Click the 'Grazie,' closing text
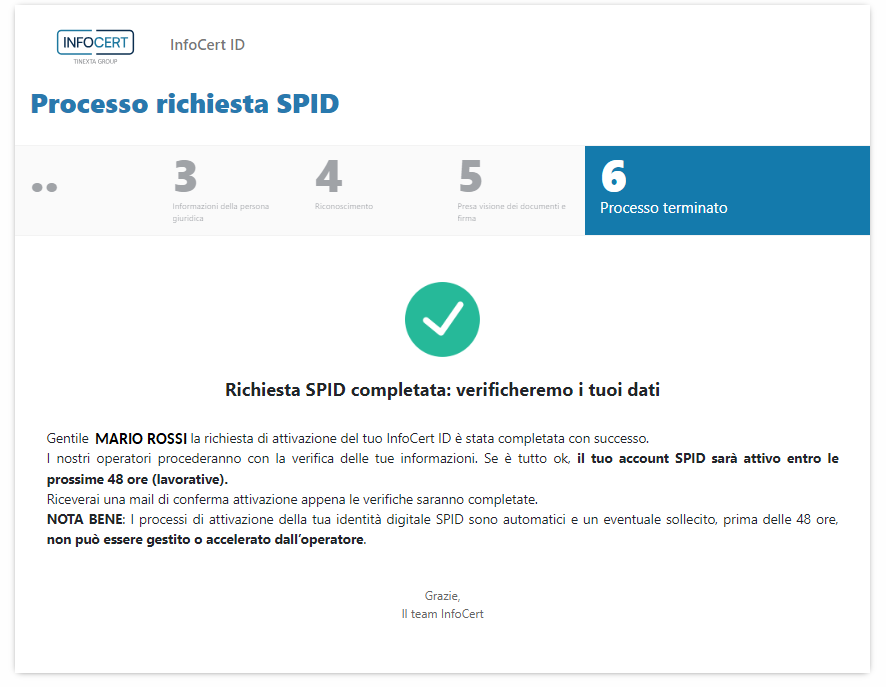This screenshot has height=687, width=886. 442,595
